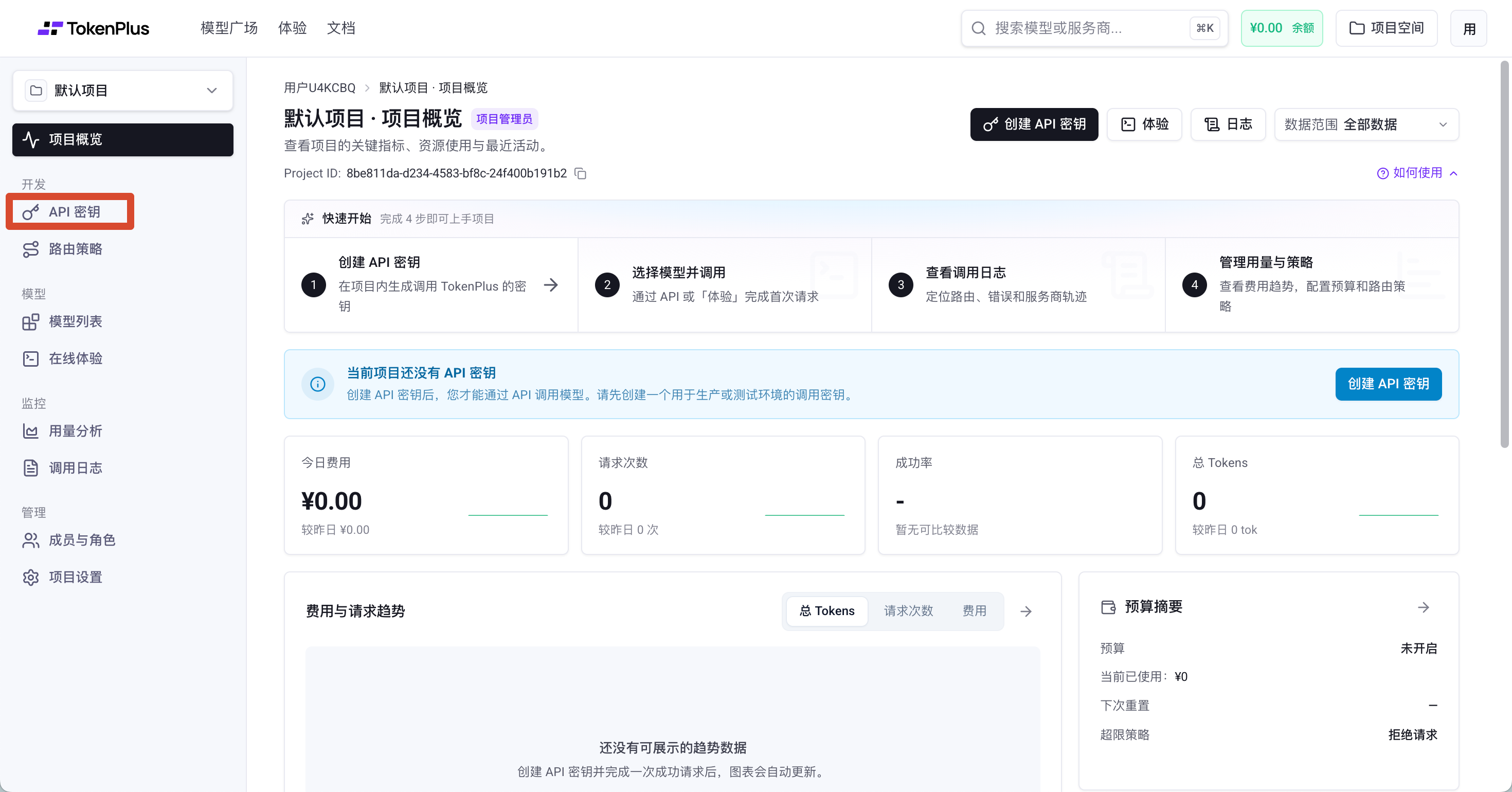Click the TokenPlus logo

point(93,28)
